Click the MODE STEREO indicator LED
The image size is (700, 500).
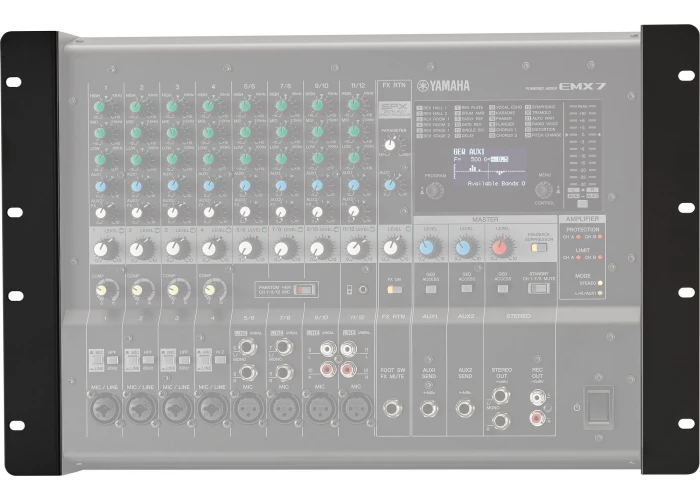coord(600,283)
